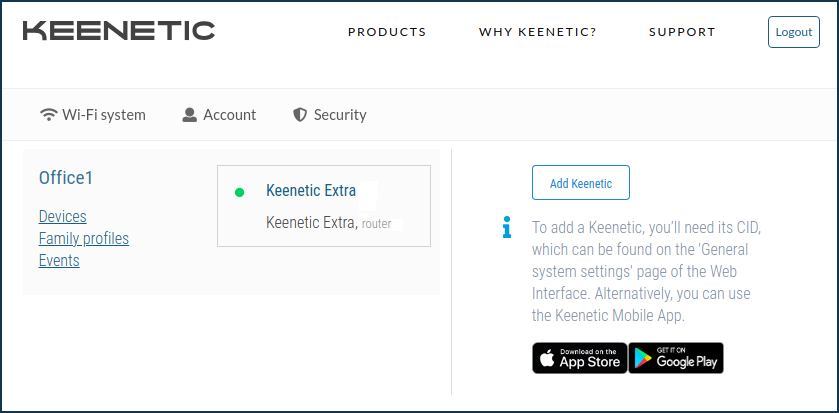The width and height of the screenshot is (839, 413).
Task: Open the Google Play download badge
Action: tap(676, 358)
